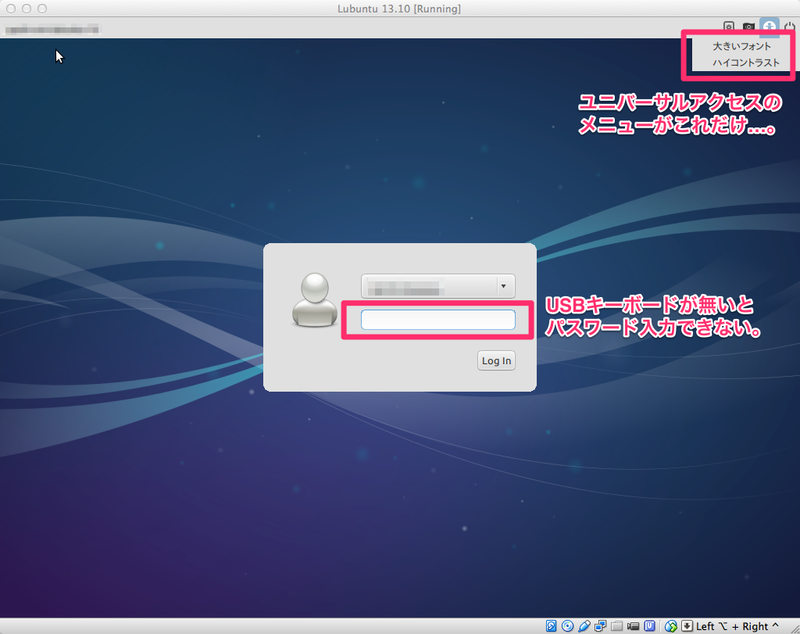Click the shared folders status icon
The width and height of the screenshot is (800, 634).
tap(617, 626)
